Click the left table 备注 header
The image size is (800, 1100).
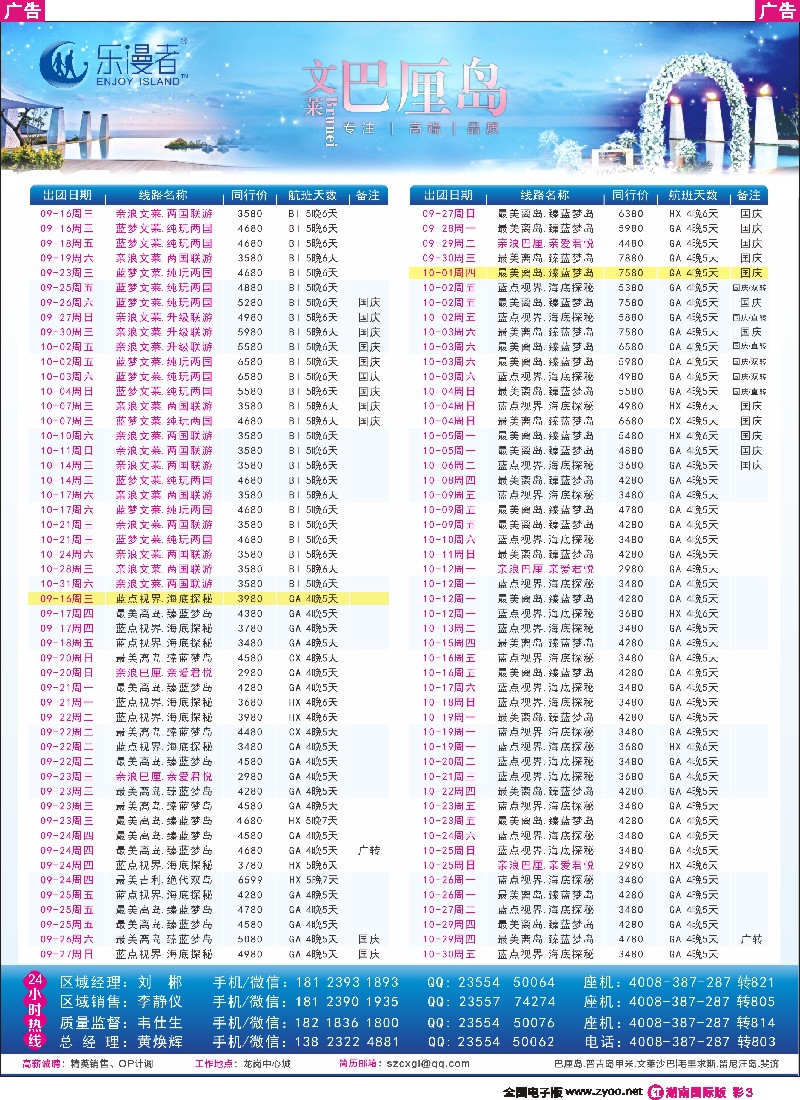pos(368,195)
